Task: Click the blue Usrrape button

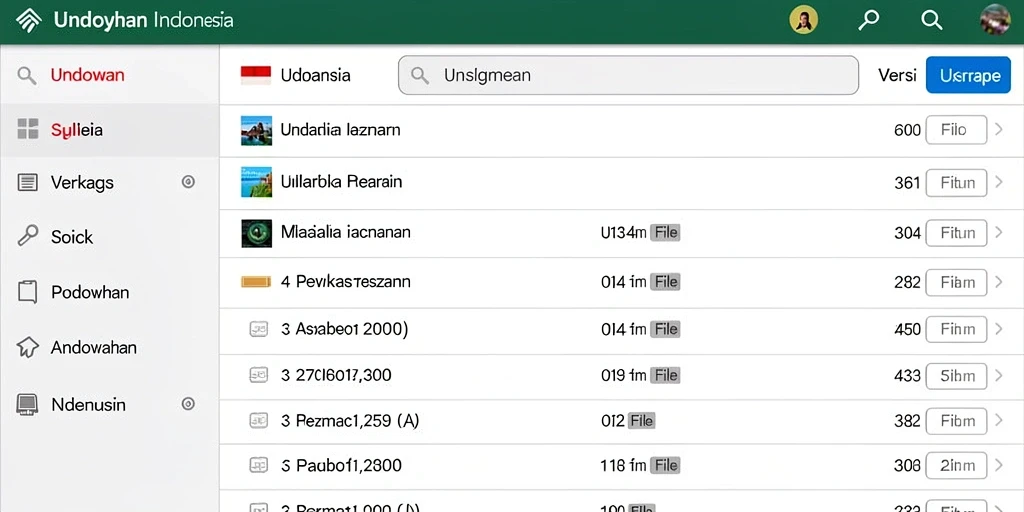Action: (968, 75)
